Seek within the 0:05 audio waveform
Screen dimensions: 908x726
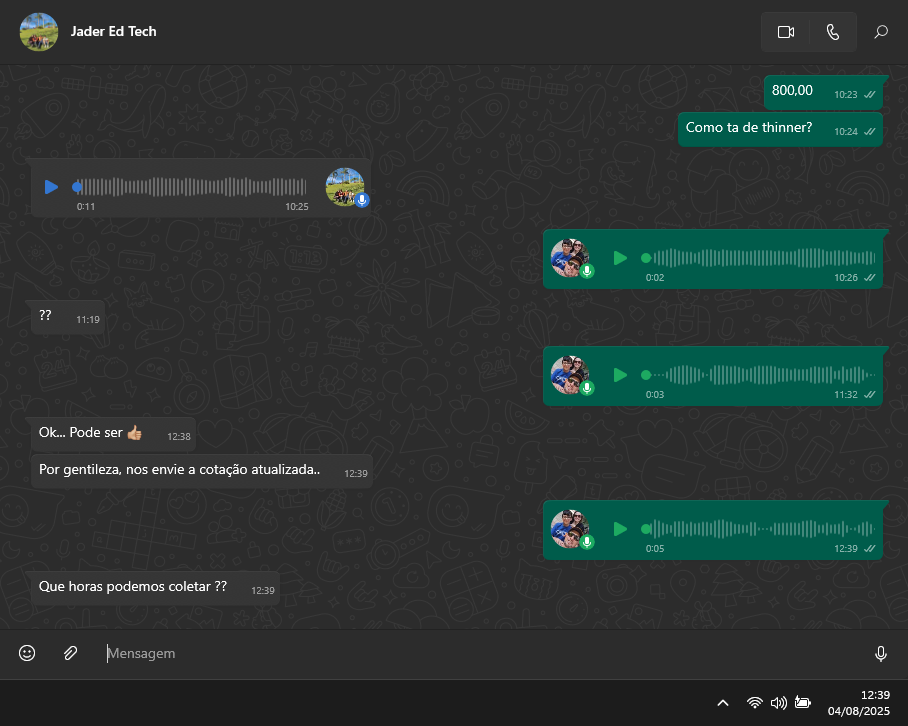click(x=760, y=529)
